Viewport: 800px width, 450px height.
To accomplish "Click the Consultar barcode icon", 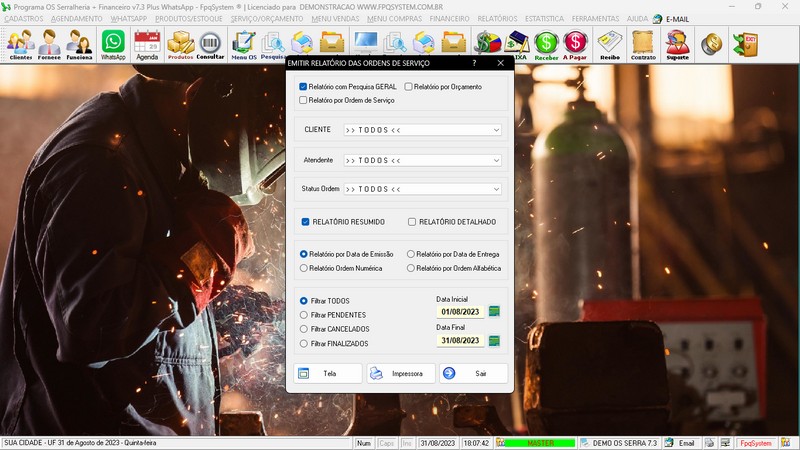I will click(210, 44).
